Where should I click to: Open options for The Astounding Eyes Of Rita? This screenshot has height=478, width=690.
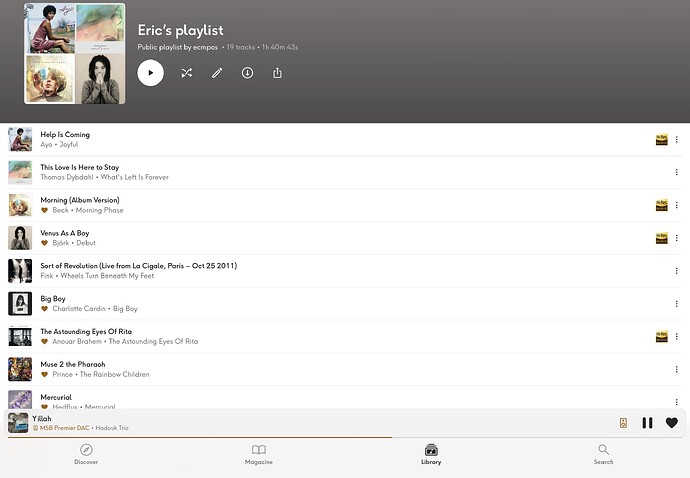(676, 337)
